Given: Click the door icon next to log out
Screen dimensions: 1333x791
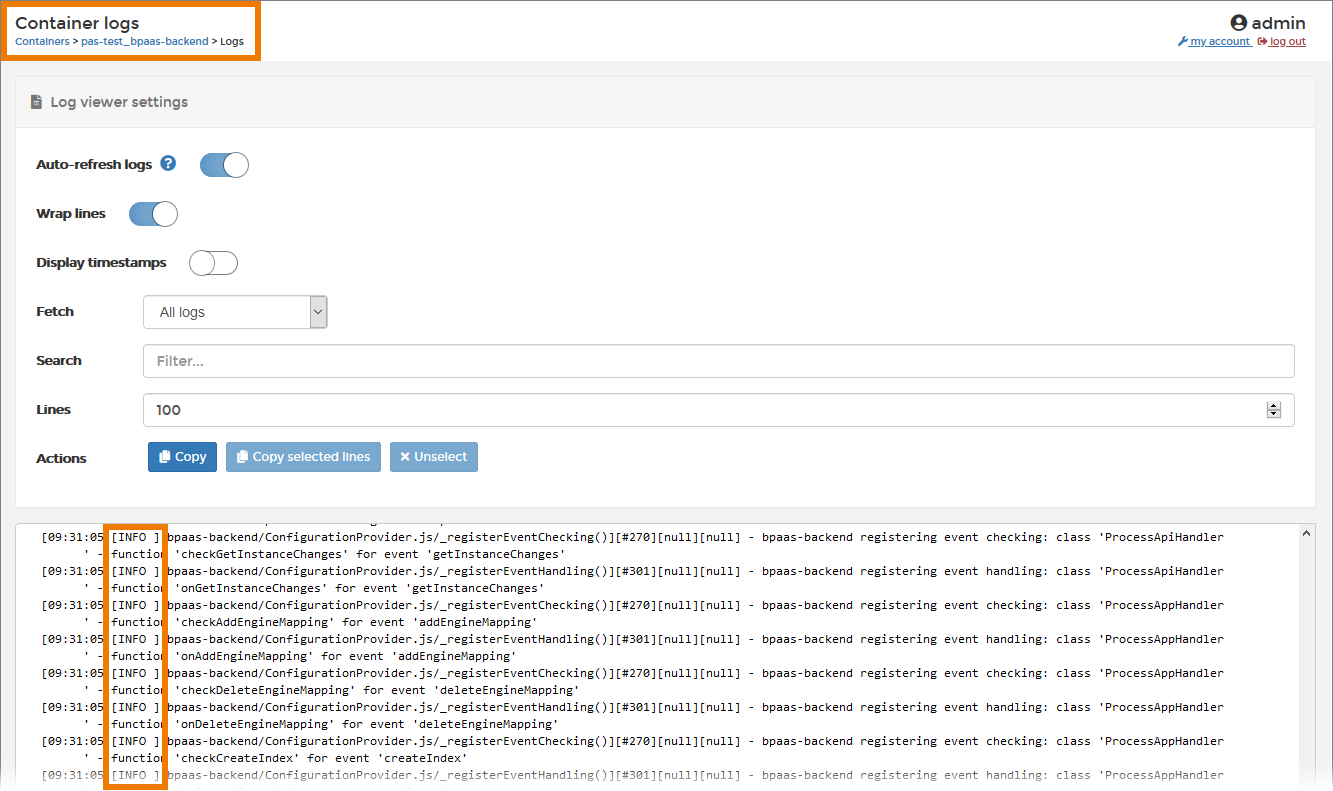Looking at the screenshot, I should 1262,41.
